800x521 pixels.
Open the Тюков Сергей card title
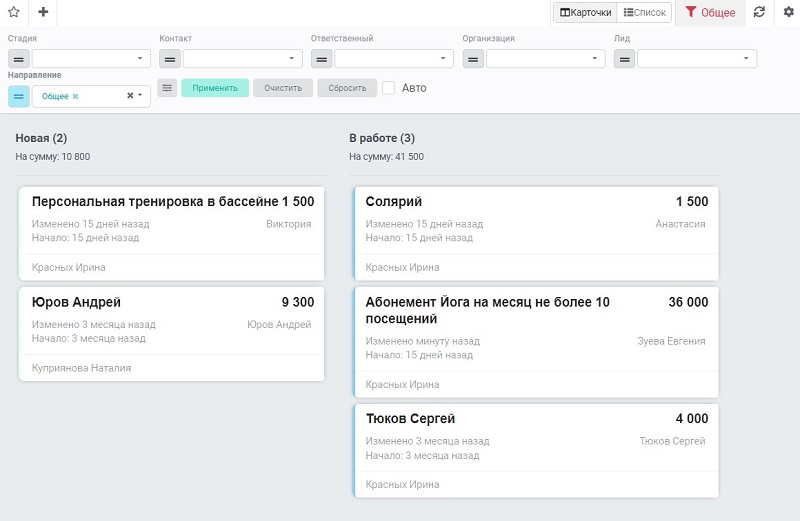410,419
